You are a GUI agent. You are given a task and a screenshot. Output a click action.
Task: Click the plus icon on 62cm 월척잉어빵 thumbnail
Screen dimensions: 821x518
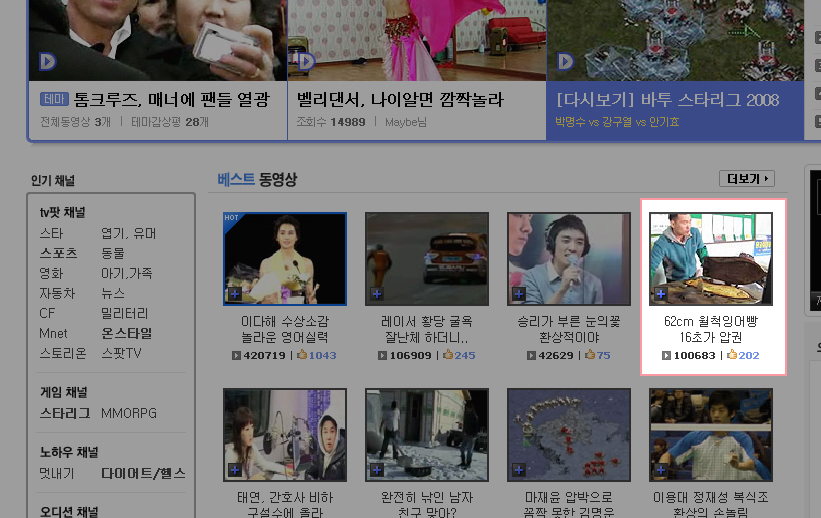[661, 294]
